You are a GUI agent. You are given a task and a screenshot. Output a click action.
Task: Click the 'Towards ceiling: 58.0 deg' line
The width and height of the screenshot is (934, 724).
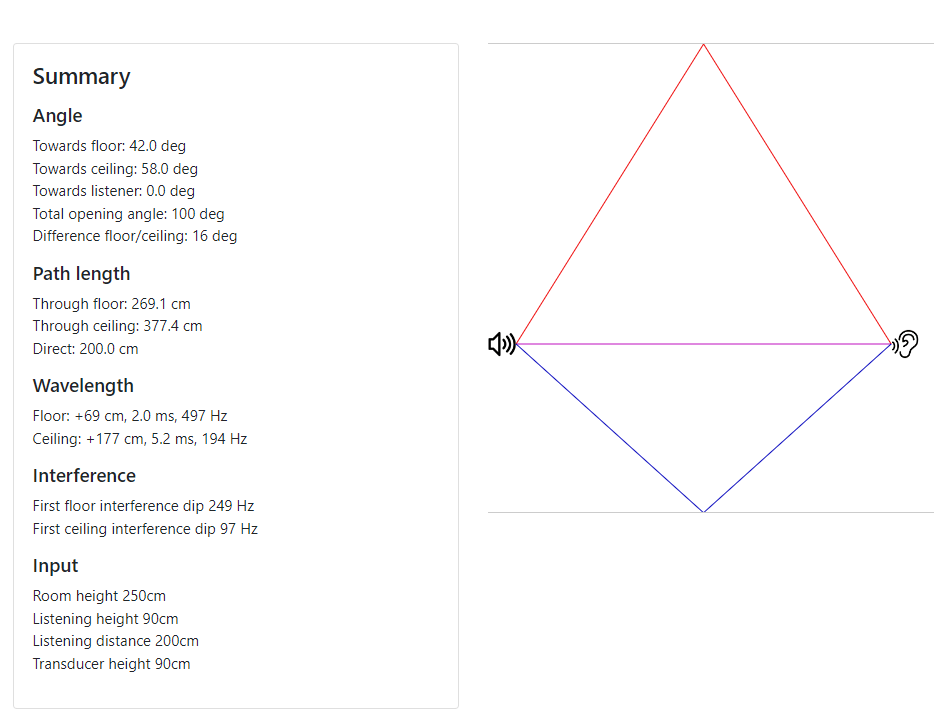click(x=116, y=169)
